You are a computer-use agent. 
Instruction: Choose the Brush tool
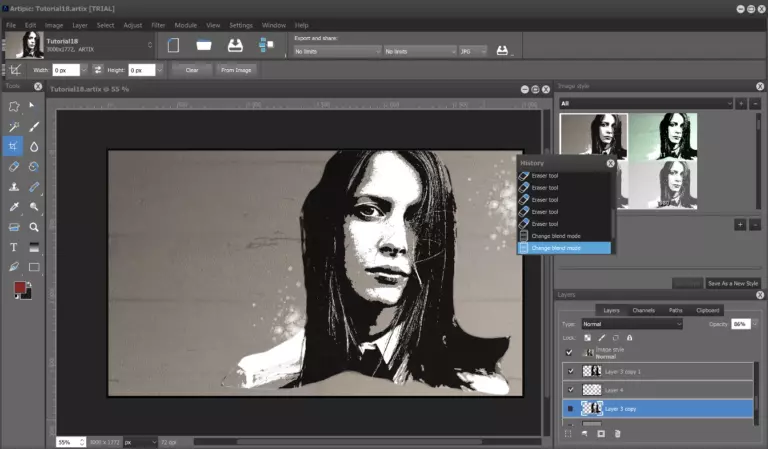34,127
